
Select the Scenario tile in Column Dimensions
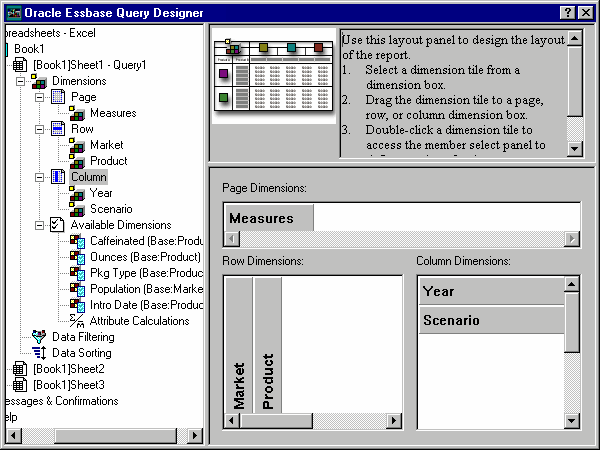(x=492, y=320)
